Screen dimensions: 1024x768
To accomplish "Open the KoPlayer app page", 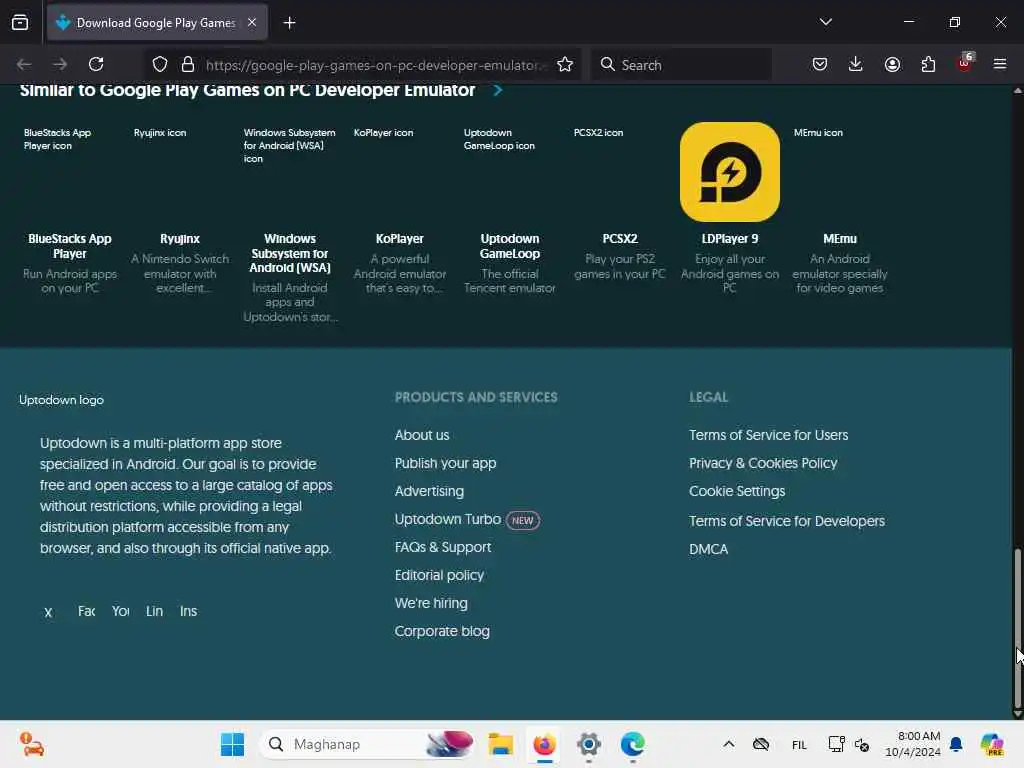I will [x=400, y=239].
